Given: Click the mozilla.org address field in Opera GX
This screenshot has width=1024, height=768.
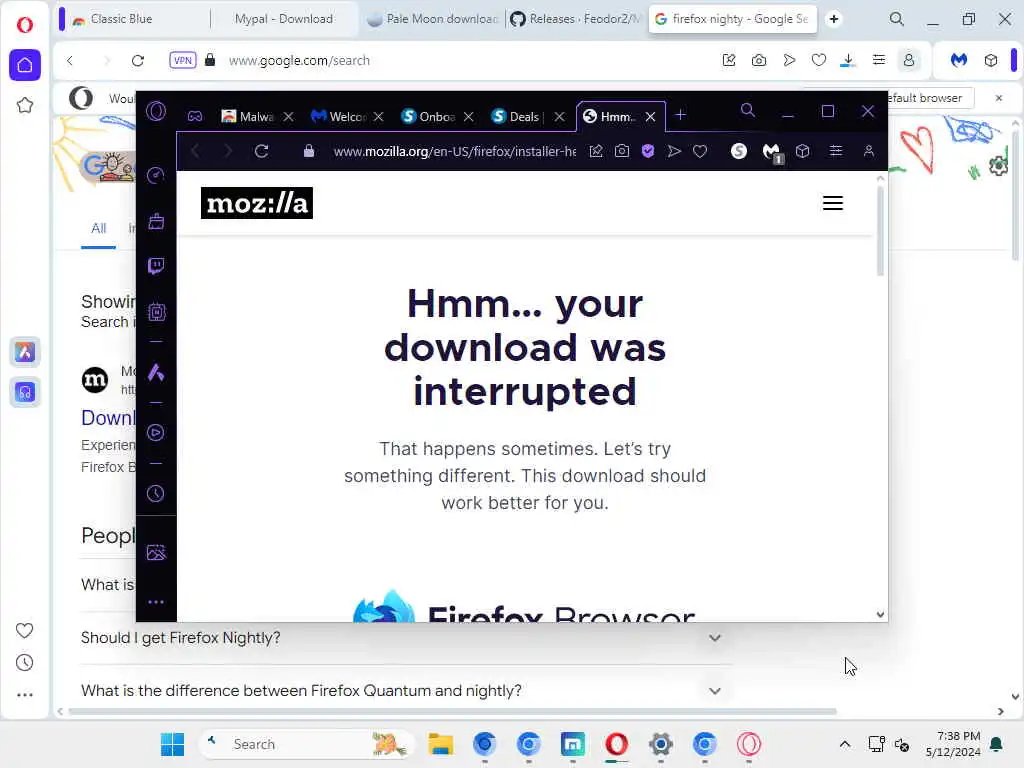Looking at the screenshot, I should [455, 152].
